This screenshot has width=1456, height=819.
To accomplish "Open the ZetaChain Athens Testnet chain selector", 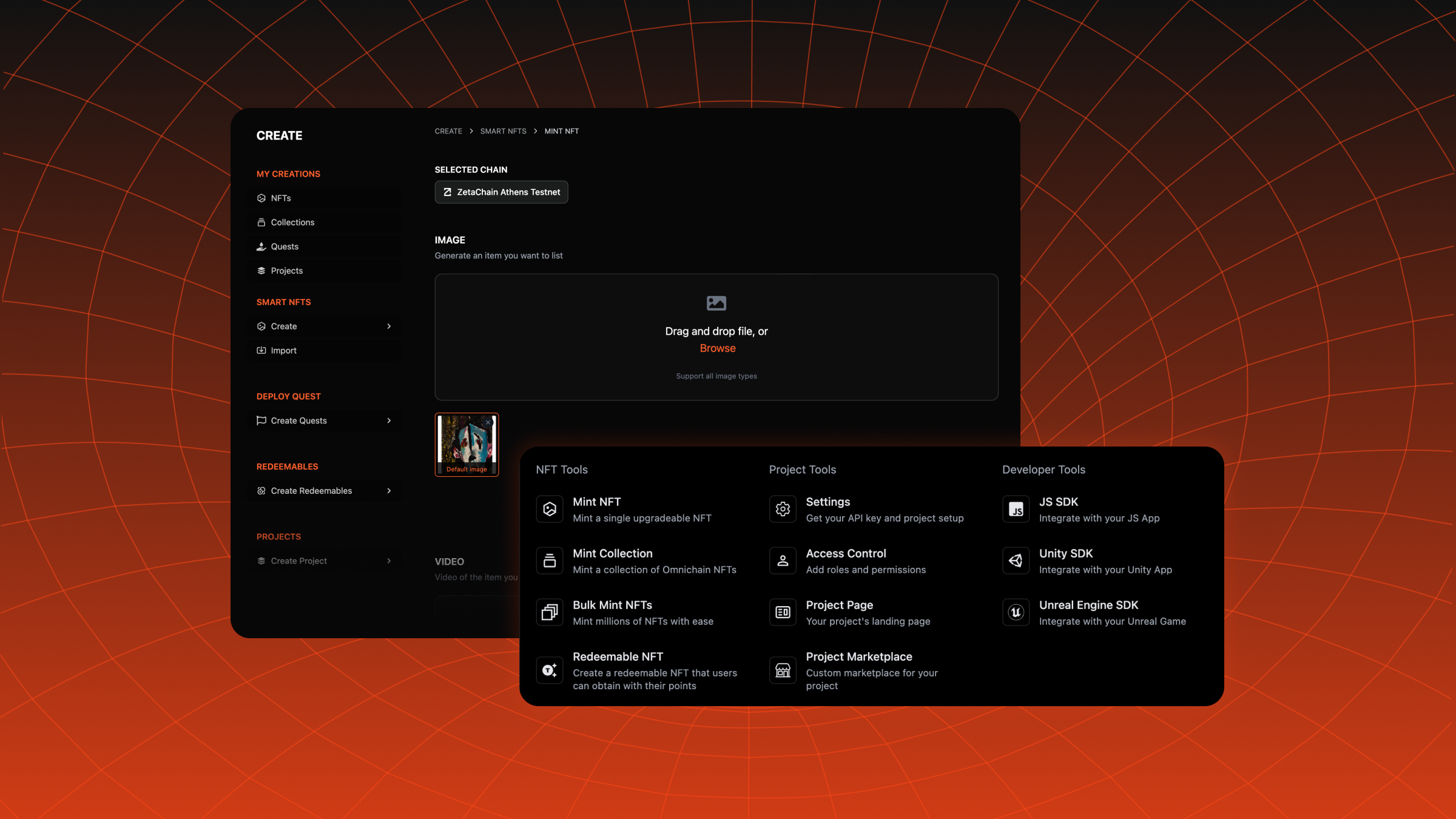I will [x=501, y=192].
